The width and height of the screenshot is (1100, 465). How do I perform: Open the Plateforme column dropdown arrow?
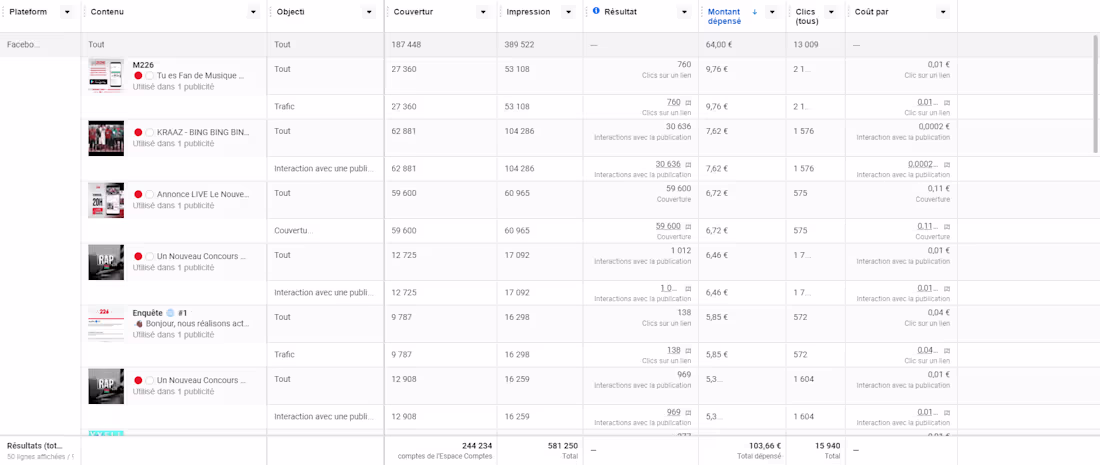coord(66,12)
